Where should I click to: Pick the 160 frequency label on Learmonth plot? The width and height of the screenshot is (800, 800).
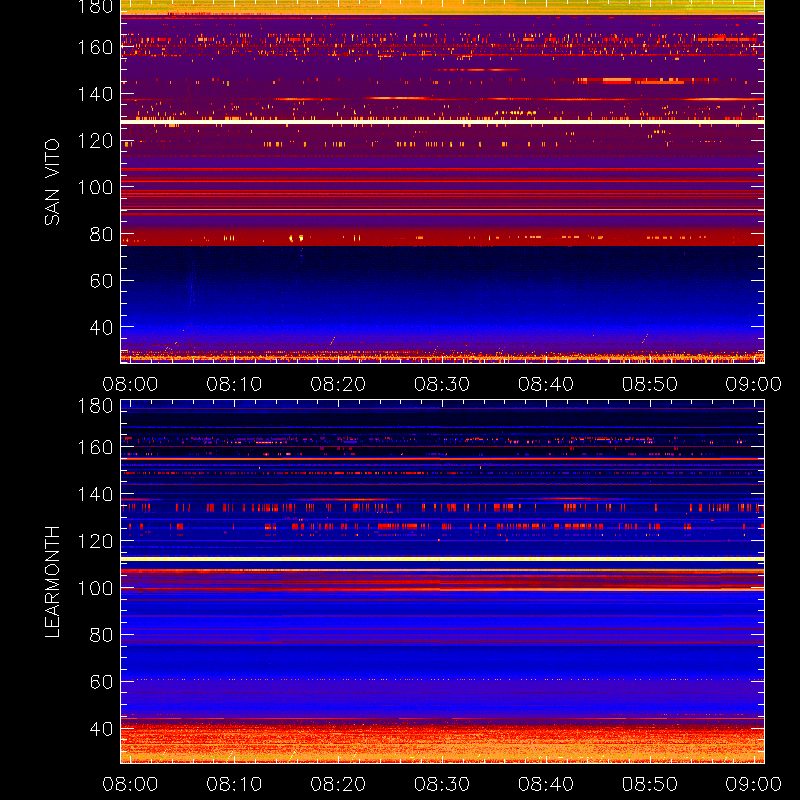click(95, 447)
